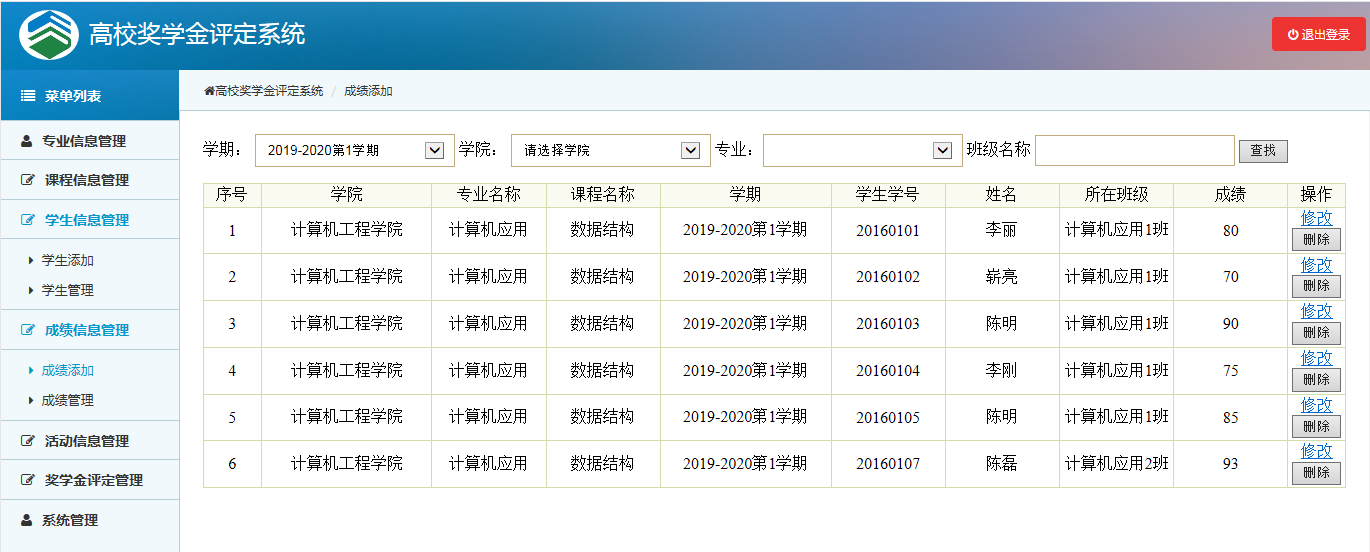Screen dimensions: 1370x552
Task: Click the list icon beside 菜单列表
Action: click(x=28, y=96)
